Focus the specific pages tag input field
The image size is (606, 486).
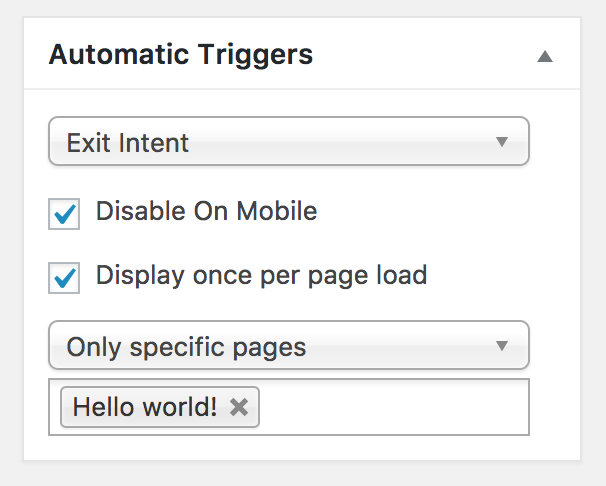(x=390, y=407)
